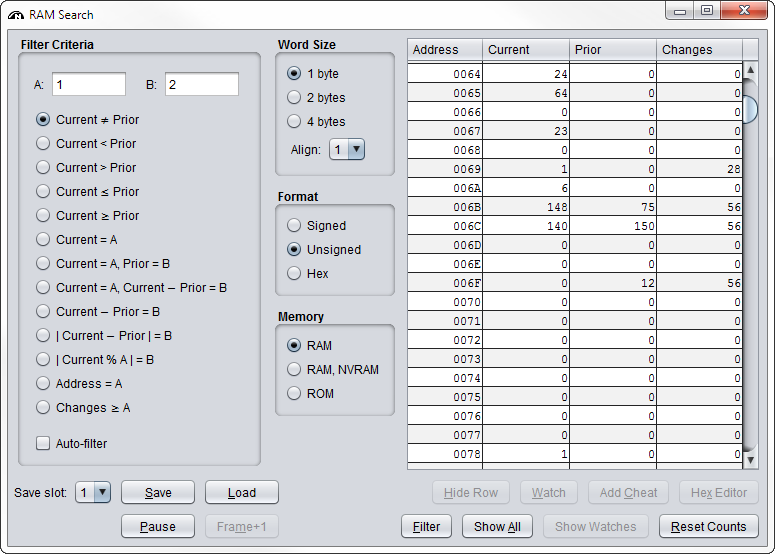Load the saved search slot
Image resolution: width=775 pixels, height=554 pixels.
point(241,492)
